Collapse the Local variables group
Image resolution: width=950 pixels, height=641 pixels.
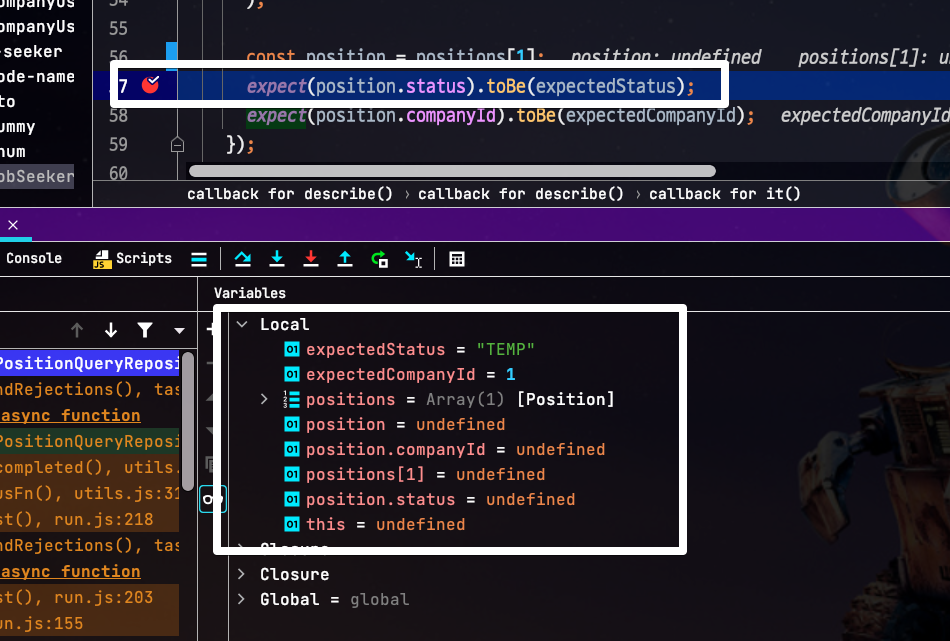pos(242,324)
